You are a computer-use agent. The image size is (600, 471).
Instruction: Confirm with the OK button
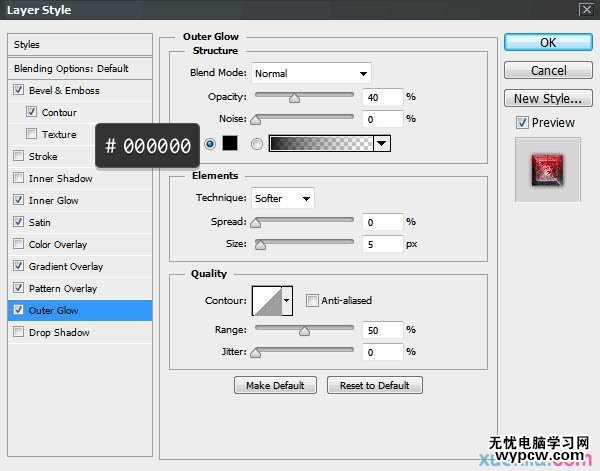tap(548, 42)
